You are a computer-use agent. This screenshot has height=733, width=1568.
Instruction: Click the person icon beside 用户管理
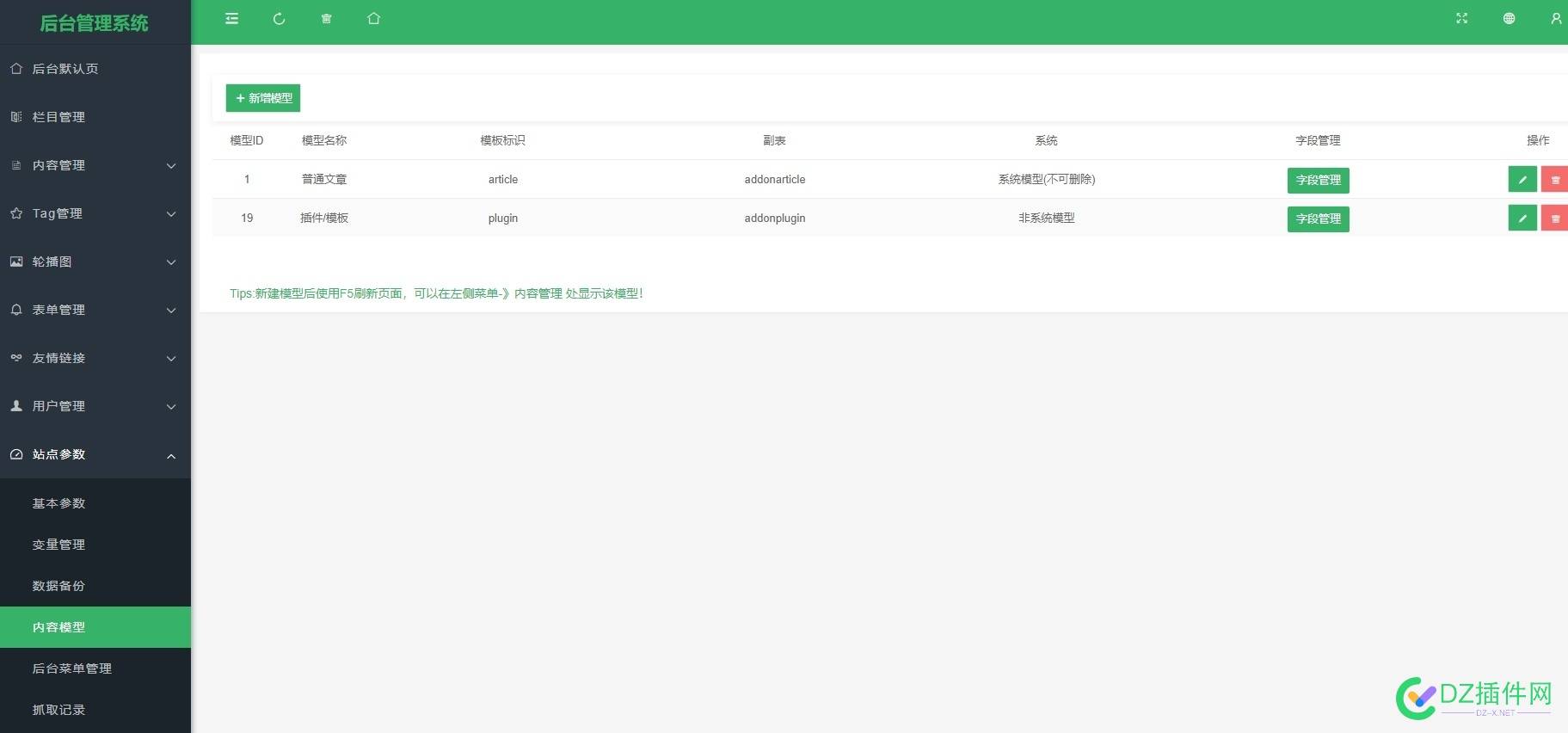click(16, 406)
